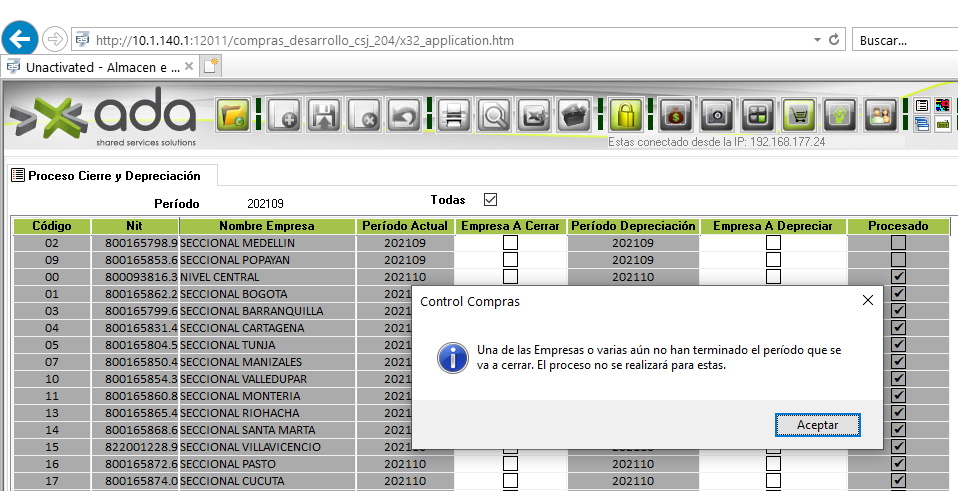Toggle Procesado checkbox for Seccional Medellin
This screenshot has width=958, height=491.
point(898,243)
